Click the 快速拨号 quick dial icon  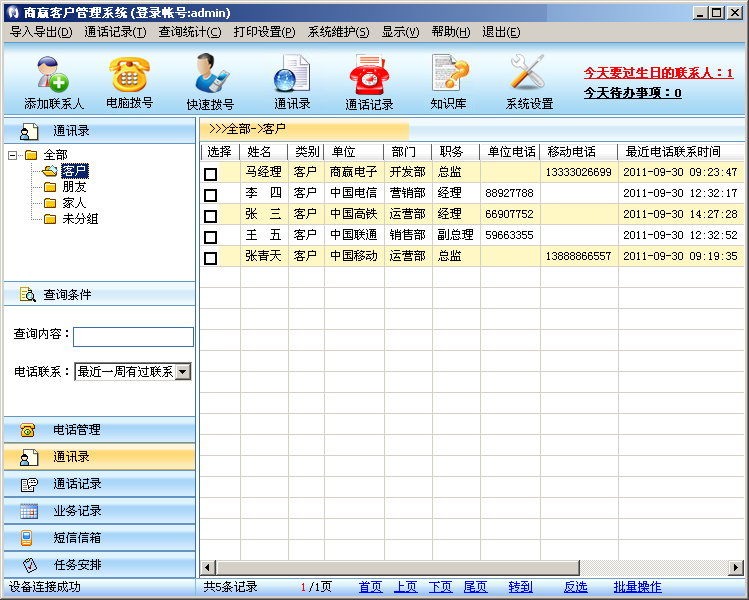point(210,76)
